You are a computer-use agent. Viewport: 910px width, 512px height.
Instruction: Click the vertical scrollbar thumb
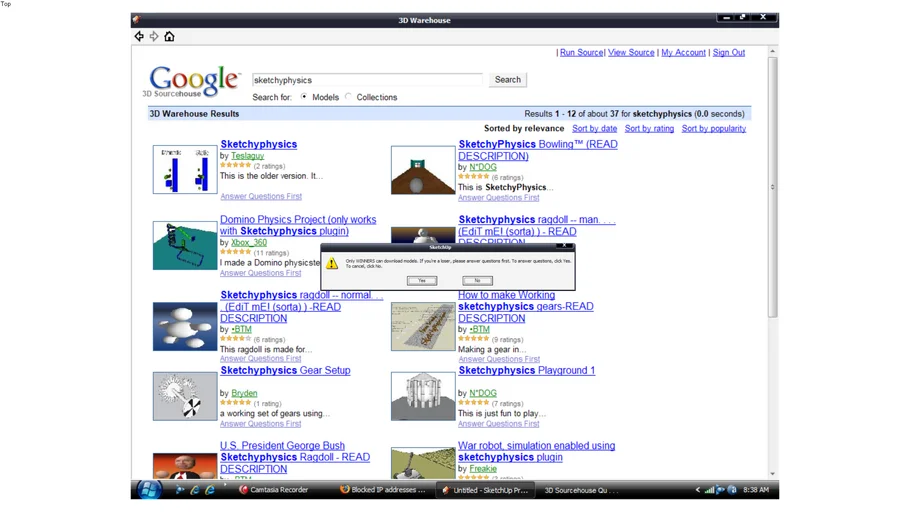(772, 187)
